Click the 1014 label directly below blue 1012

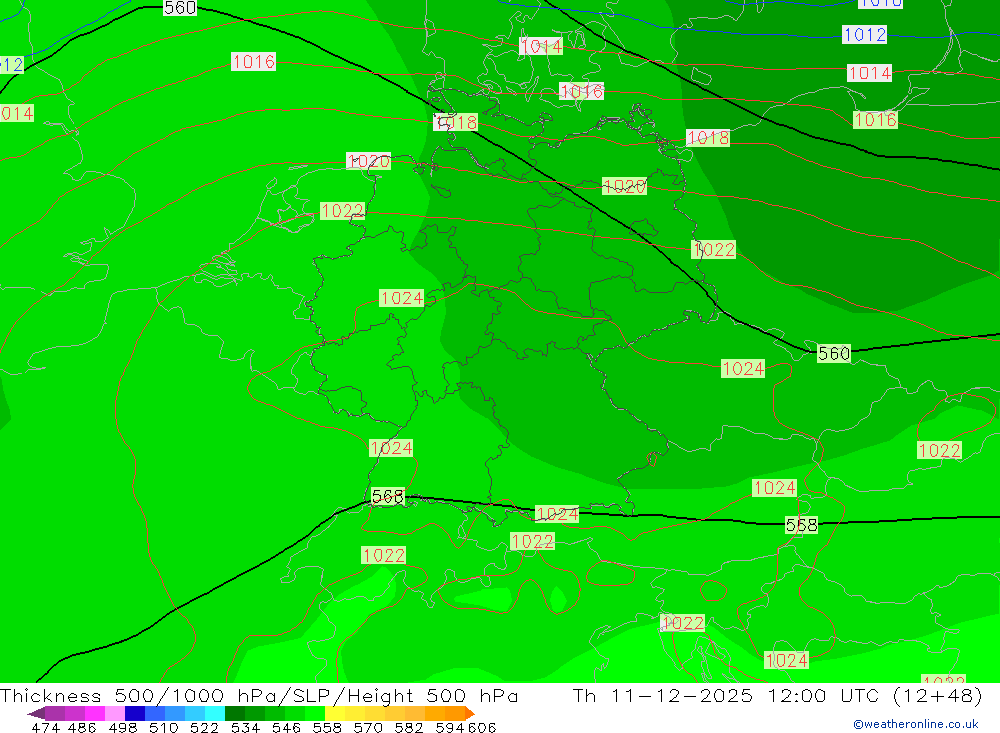[869, 73]
